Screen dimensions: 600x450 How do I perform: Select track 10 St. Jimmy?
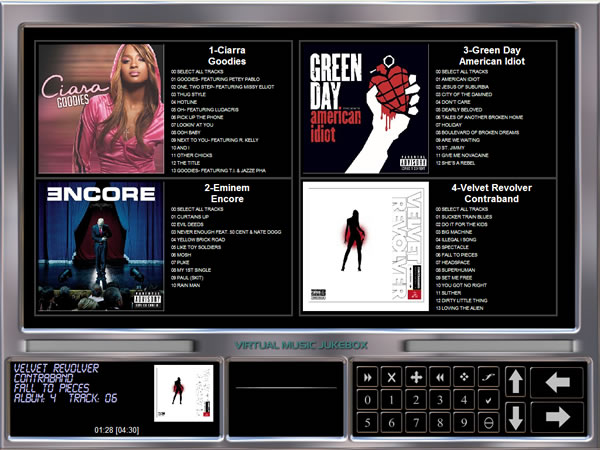450,148
